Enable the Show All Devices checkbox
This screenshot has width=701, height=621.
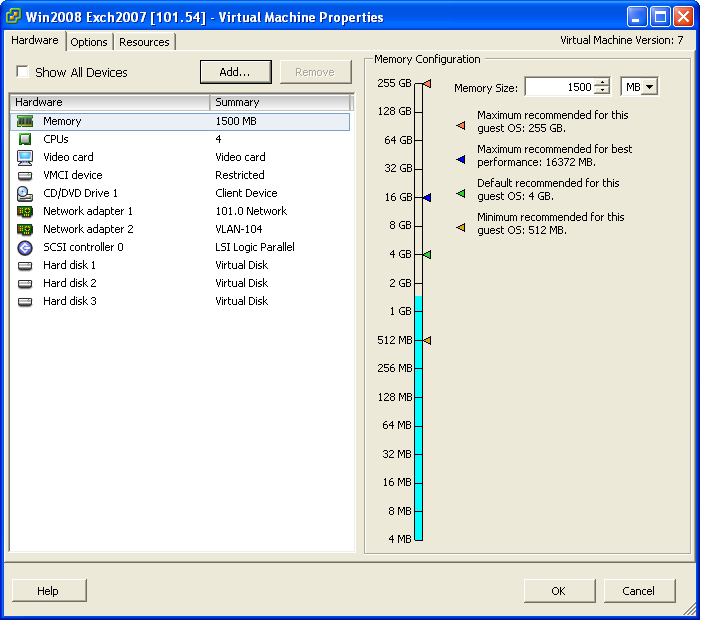(22, 72)
